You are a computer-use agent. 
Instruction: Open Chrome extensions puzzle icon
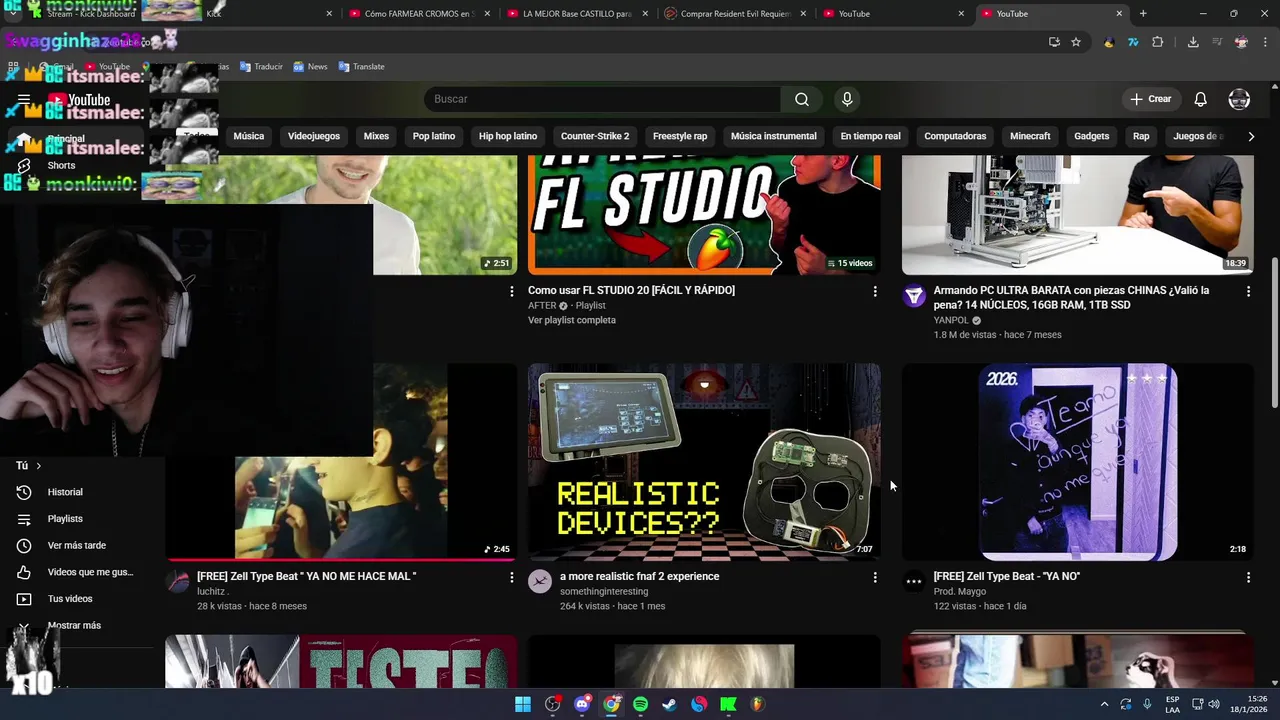pyautogui.click(x=1158, y=42)
